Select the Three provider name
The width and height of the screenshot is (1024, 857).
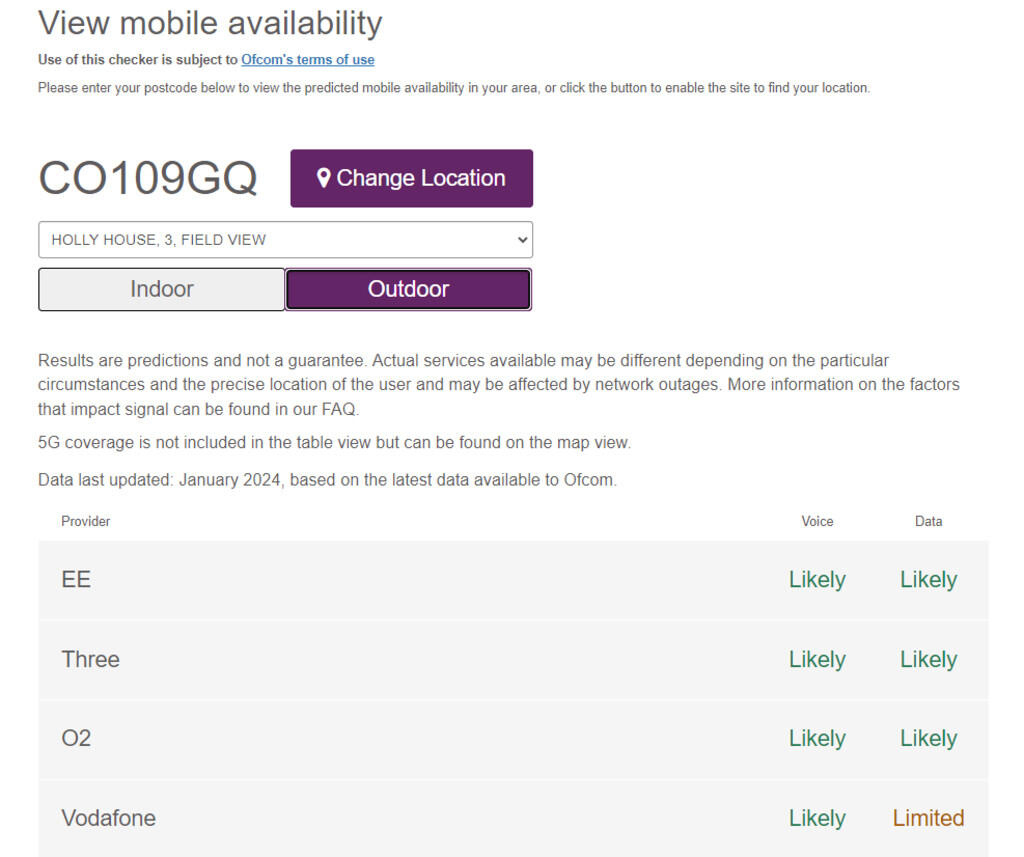(90, 660)
